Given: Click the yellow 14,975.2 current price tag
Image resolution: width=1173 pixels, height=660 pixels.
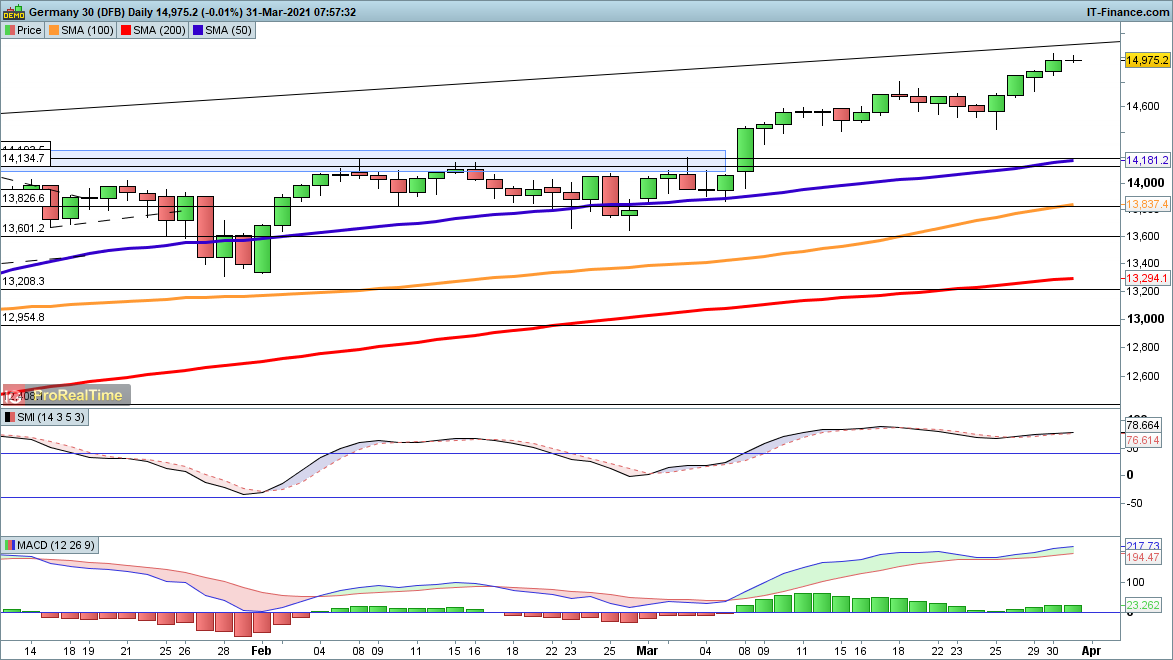Looking at the screenshot, I should tap(1147, 60).
